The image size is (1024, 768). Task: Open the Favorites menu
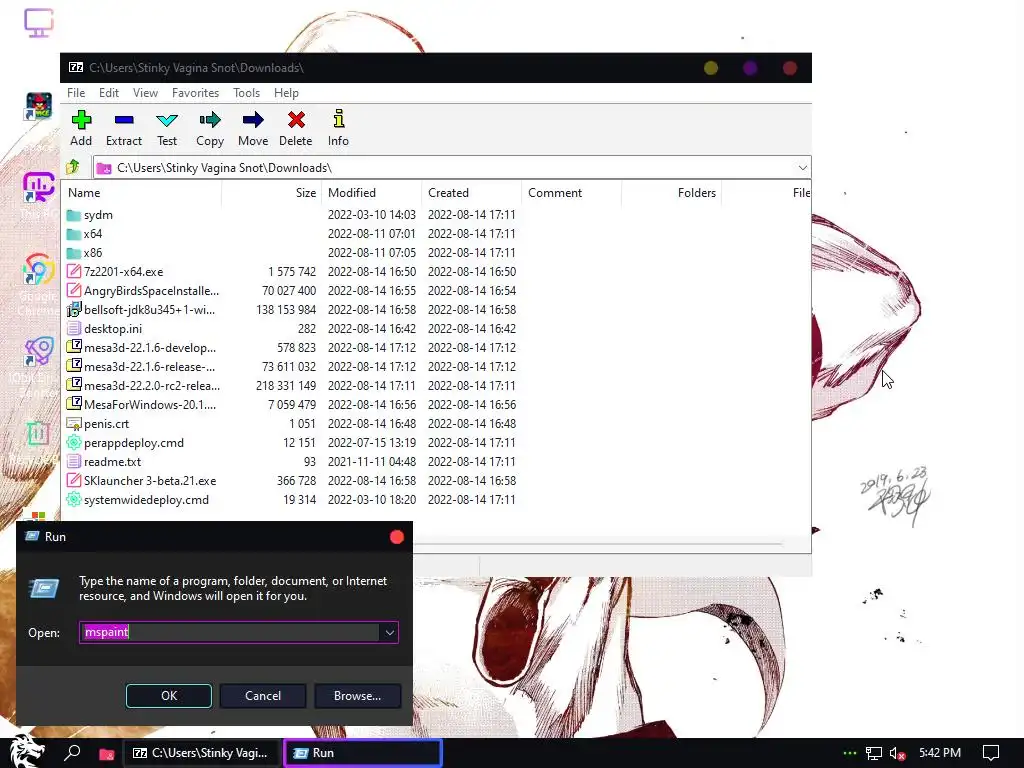pyautogui.click(x=195, y=93)
